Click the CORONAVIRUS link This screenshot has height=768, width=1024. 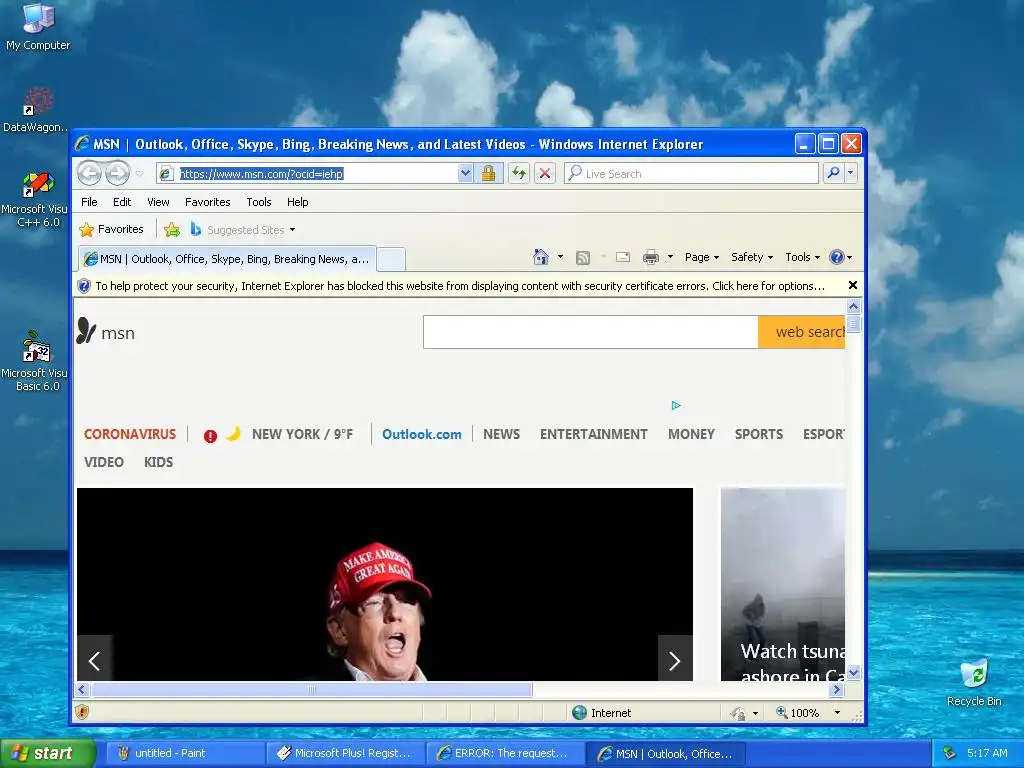(130, 434)
